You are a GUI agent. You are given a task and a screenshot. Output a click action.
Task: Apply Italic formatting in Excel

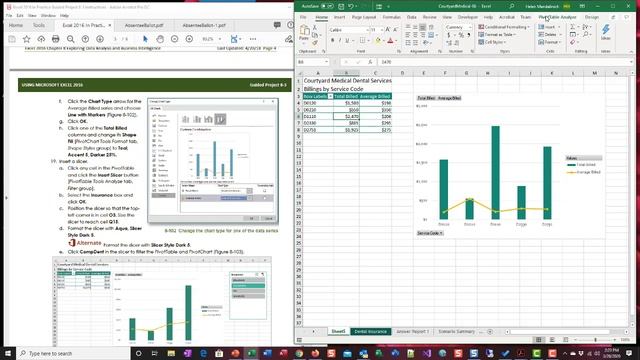(x=340, y=40)
